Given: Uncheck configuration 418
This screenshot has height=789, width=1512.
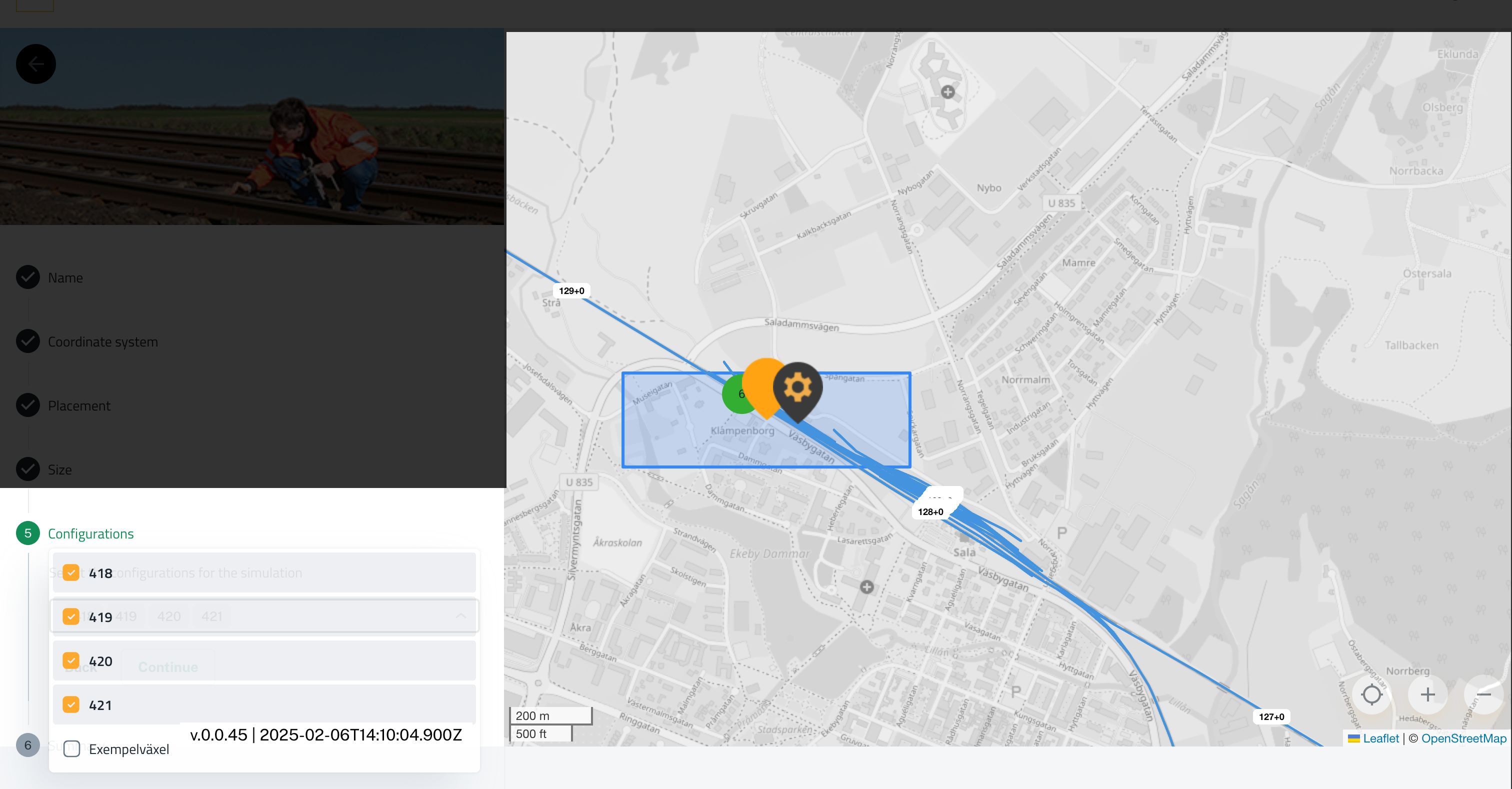Looking at the screenshot, I should (71, 573).
